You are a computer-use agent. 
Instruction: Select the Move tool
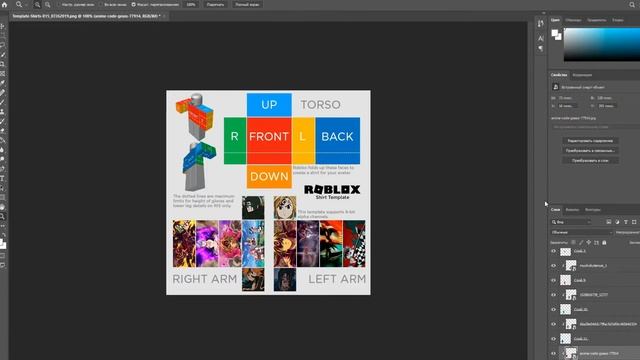click(3, 26)
